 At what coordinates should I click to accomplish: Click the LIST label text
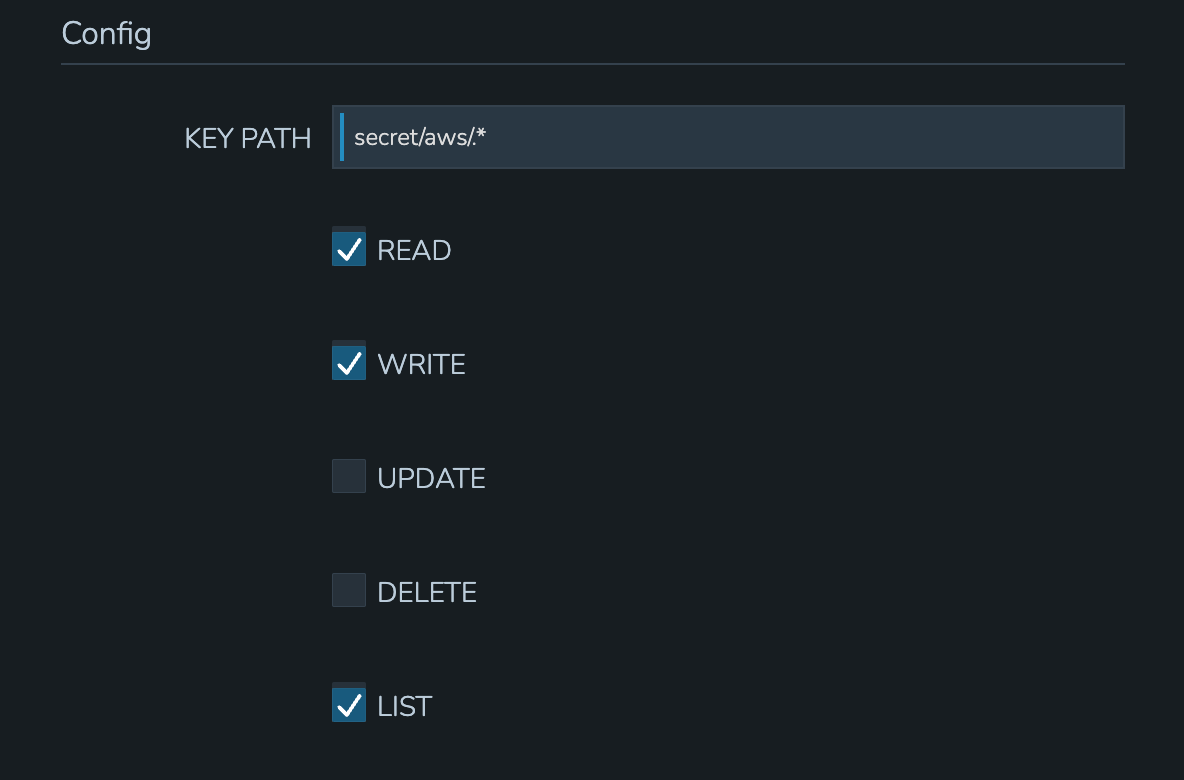[404, 706]
